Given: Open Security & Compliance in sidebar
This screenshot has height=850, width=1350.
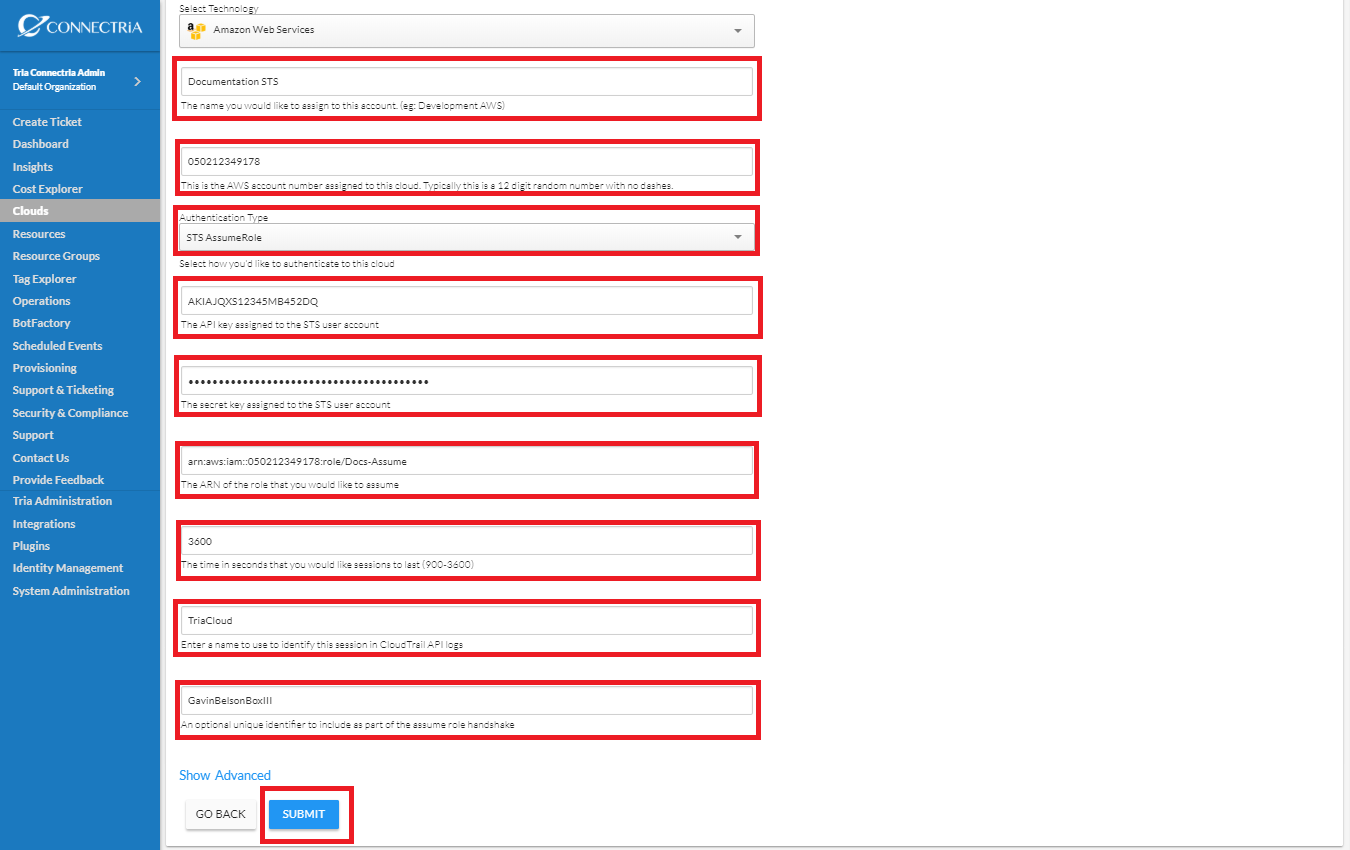Looking at the screenshot, I should pos(70,413).
